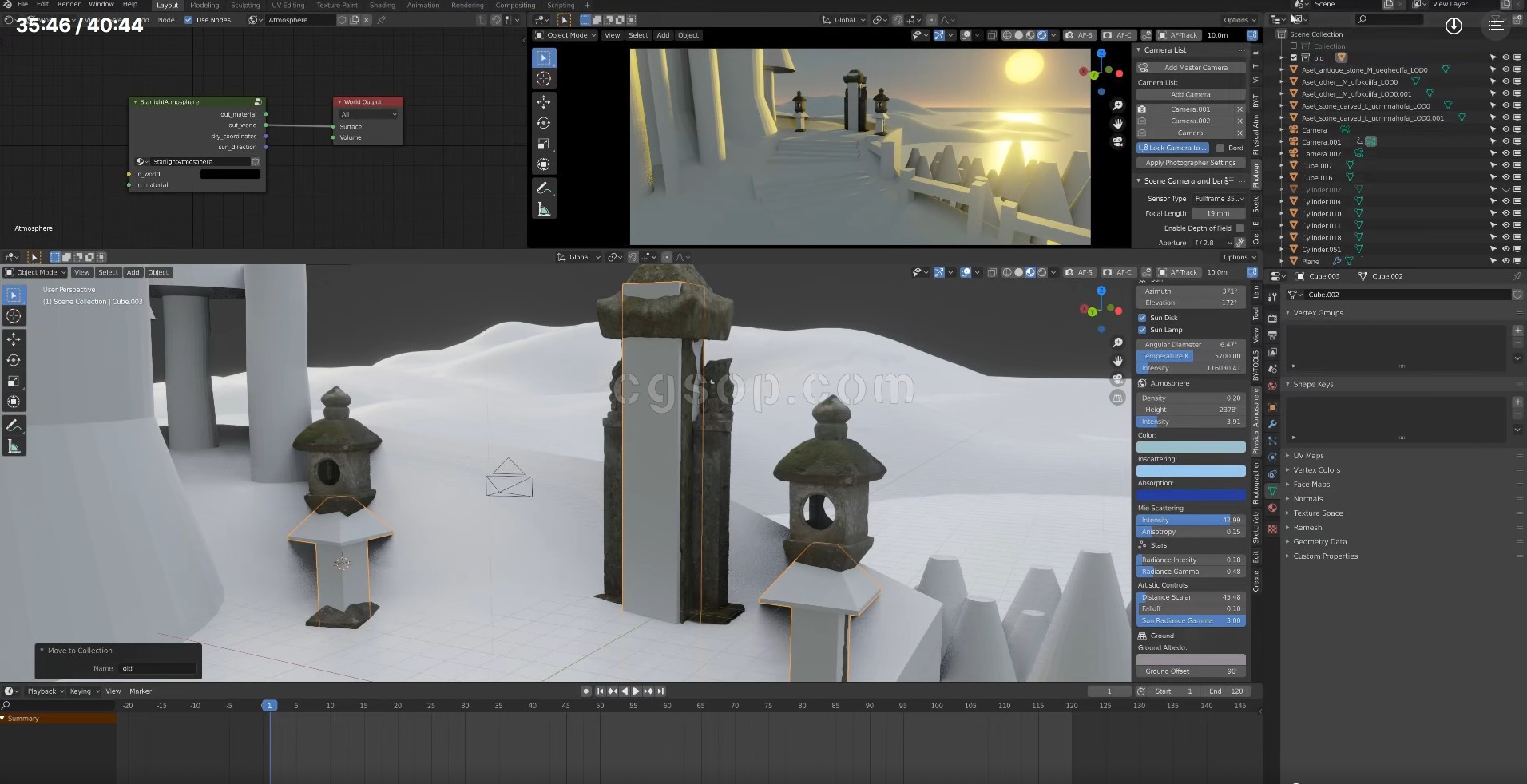Image resolution: width=1527 pixels, height=784 pixels.
Task: Open the Render menu
Action: tap(69, 4)
